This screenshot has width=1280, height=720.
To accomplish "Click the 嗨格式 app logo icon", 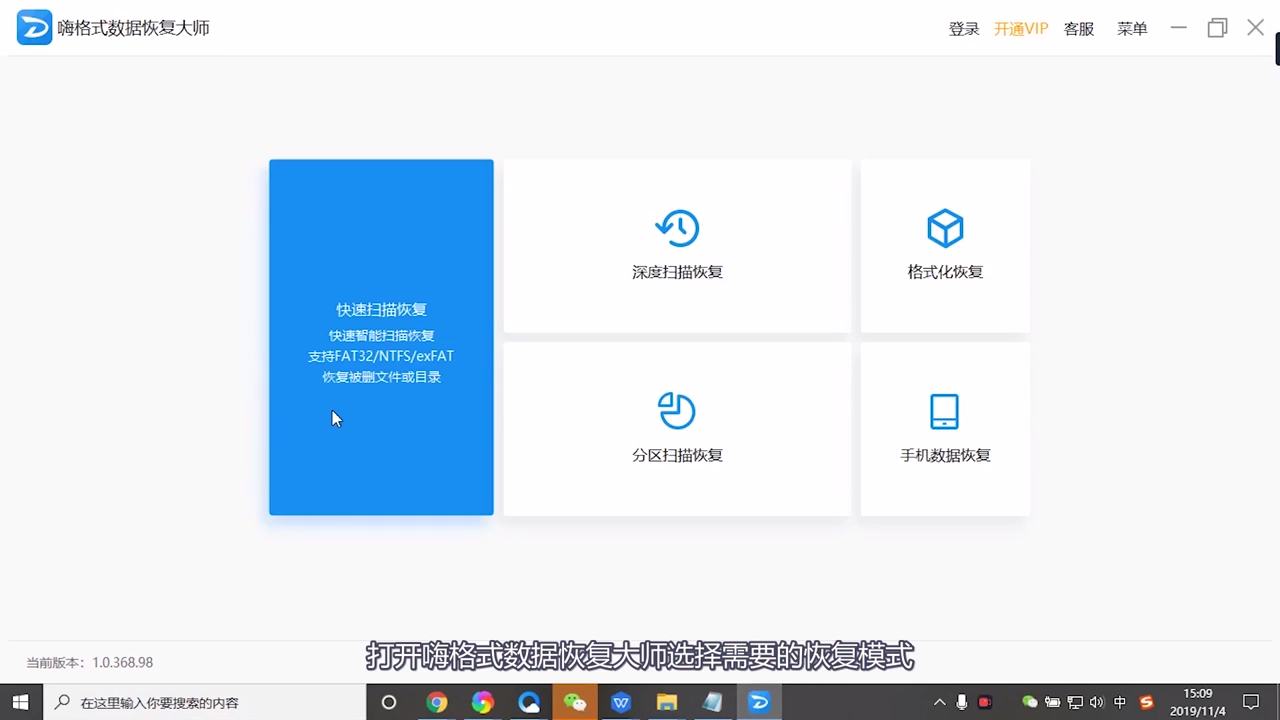I will click(x=34, y=28).
